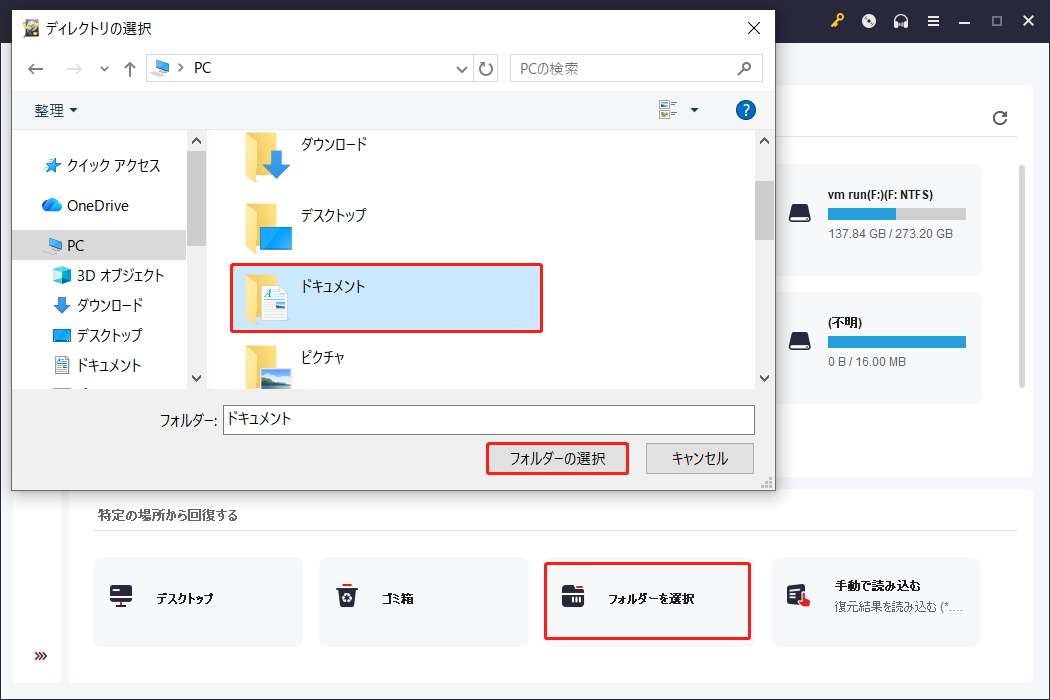The image size is (1050, 700).
Task: Choose デスクトップ recovery location card
Action: pyautogui.click(x=198, y=602)
